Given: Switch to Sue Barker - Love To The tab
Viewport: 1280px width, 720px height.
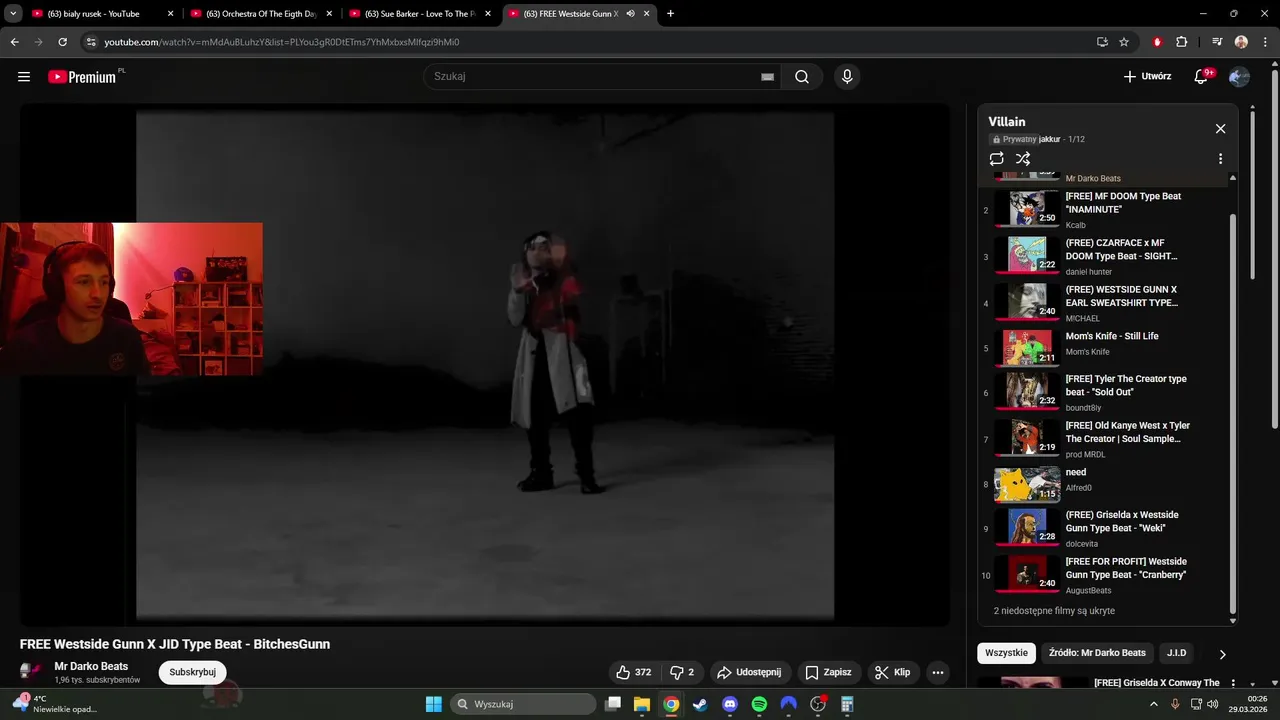Looking at the screenshot, I should (x=418, y=14).
